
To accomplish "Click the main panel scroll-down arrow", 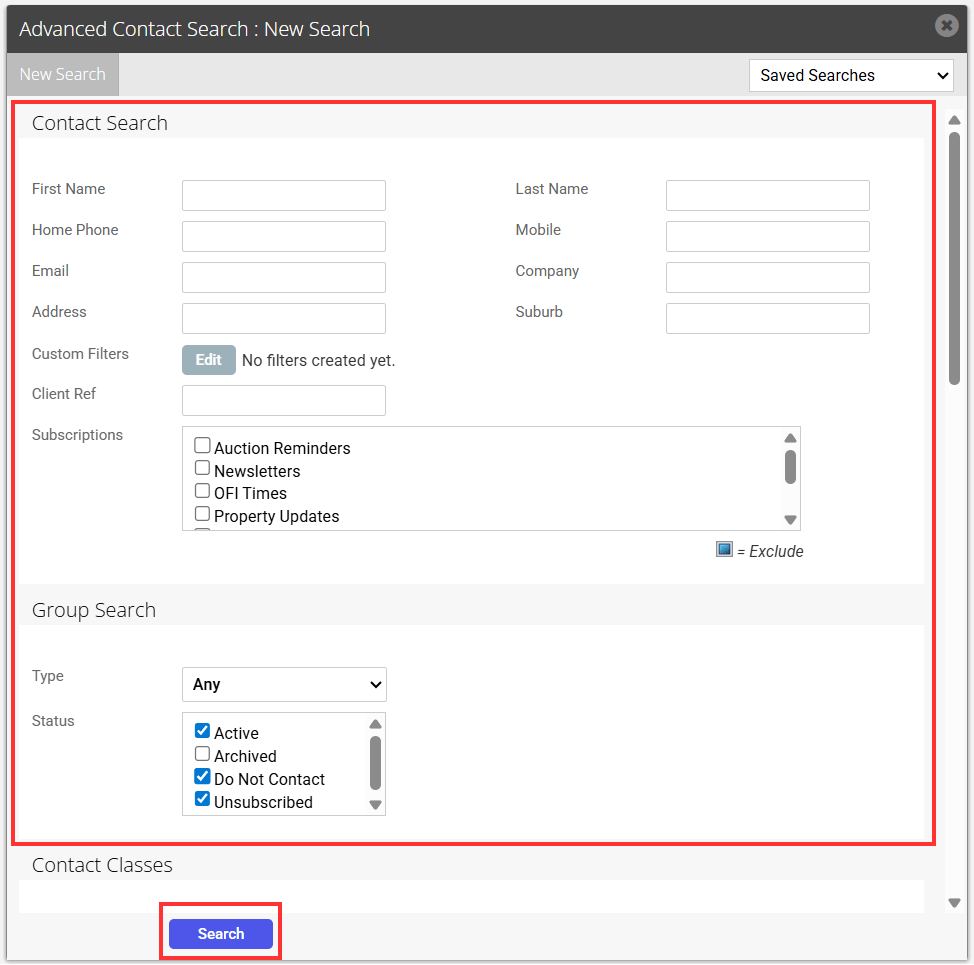I will [x=955, y=902].
